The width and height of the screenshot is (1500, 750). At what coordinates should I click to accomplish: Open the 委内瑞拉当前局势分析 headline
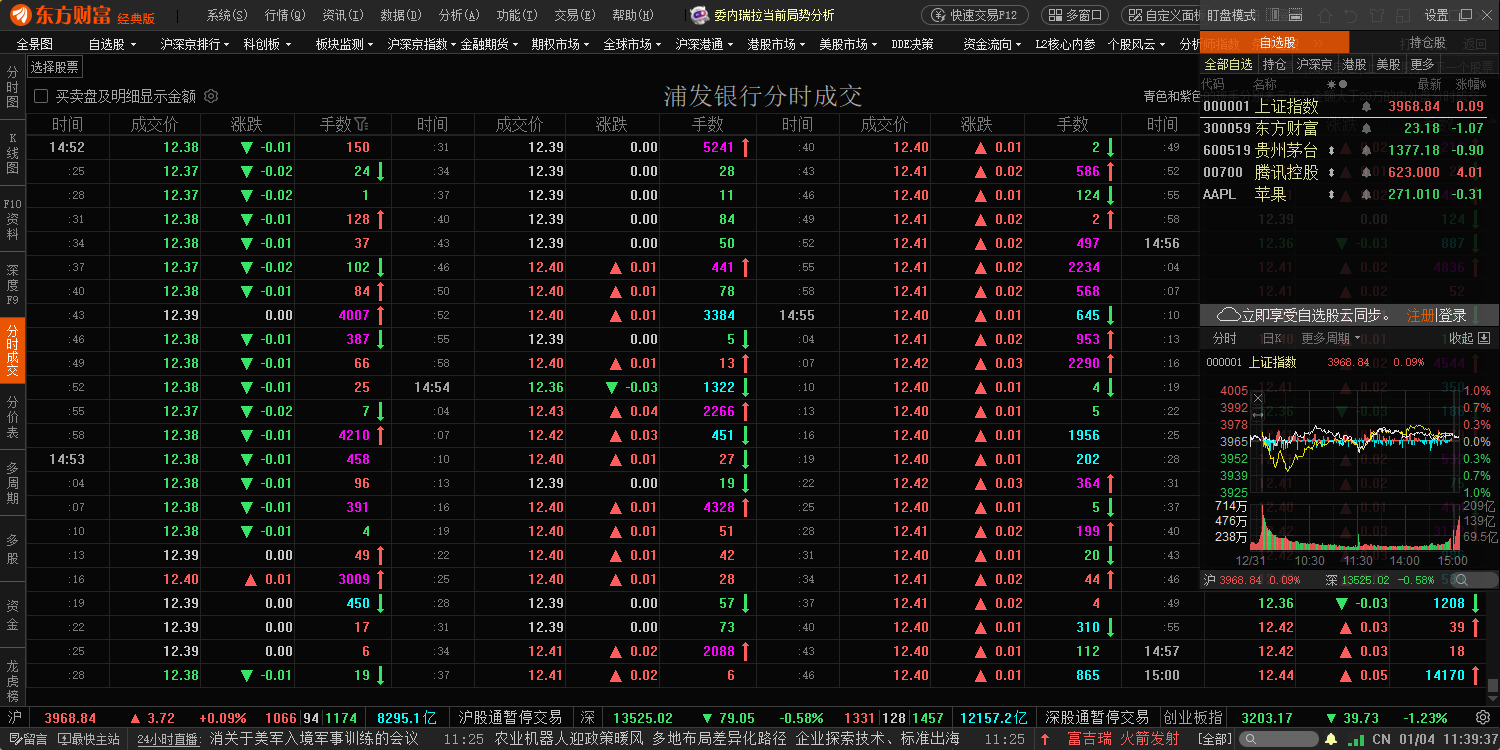pyautogui.click(x=774, y=15)
